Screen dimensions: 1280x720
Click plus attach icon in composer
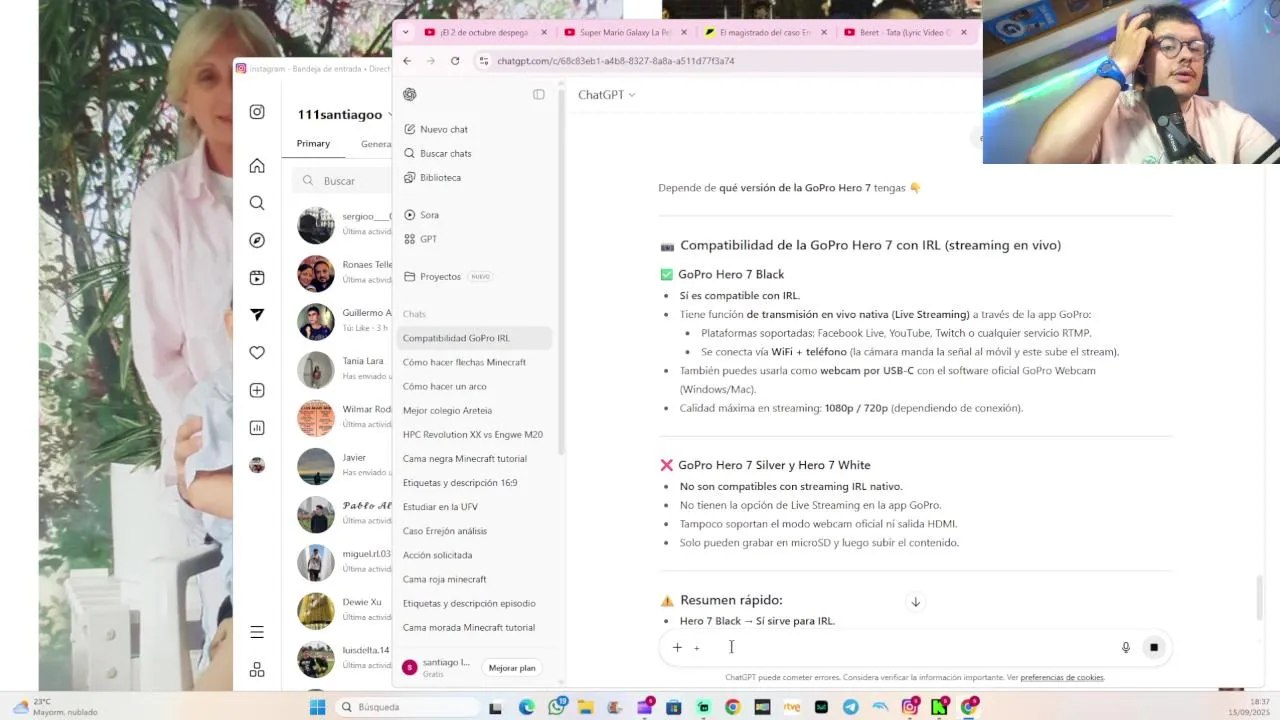(x=677, y=648)
